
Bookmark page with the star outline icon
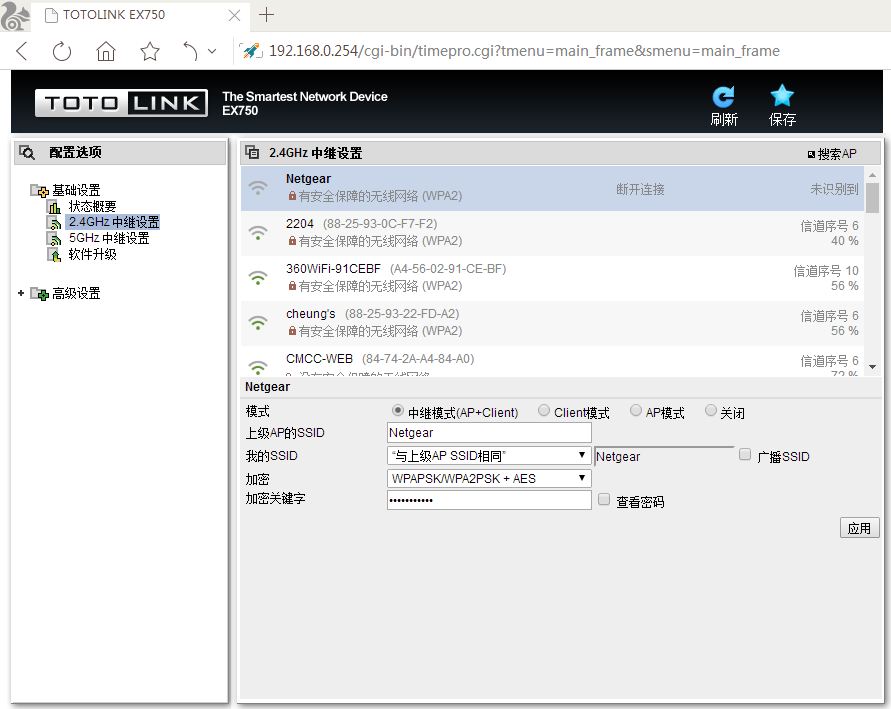149,51
